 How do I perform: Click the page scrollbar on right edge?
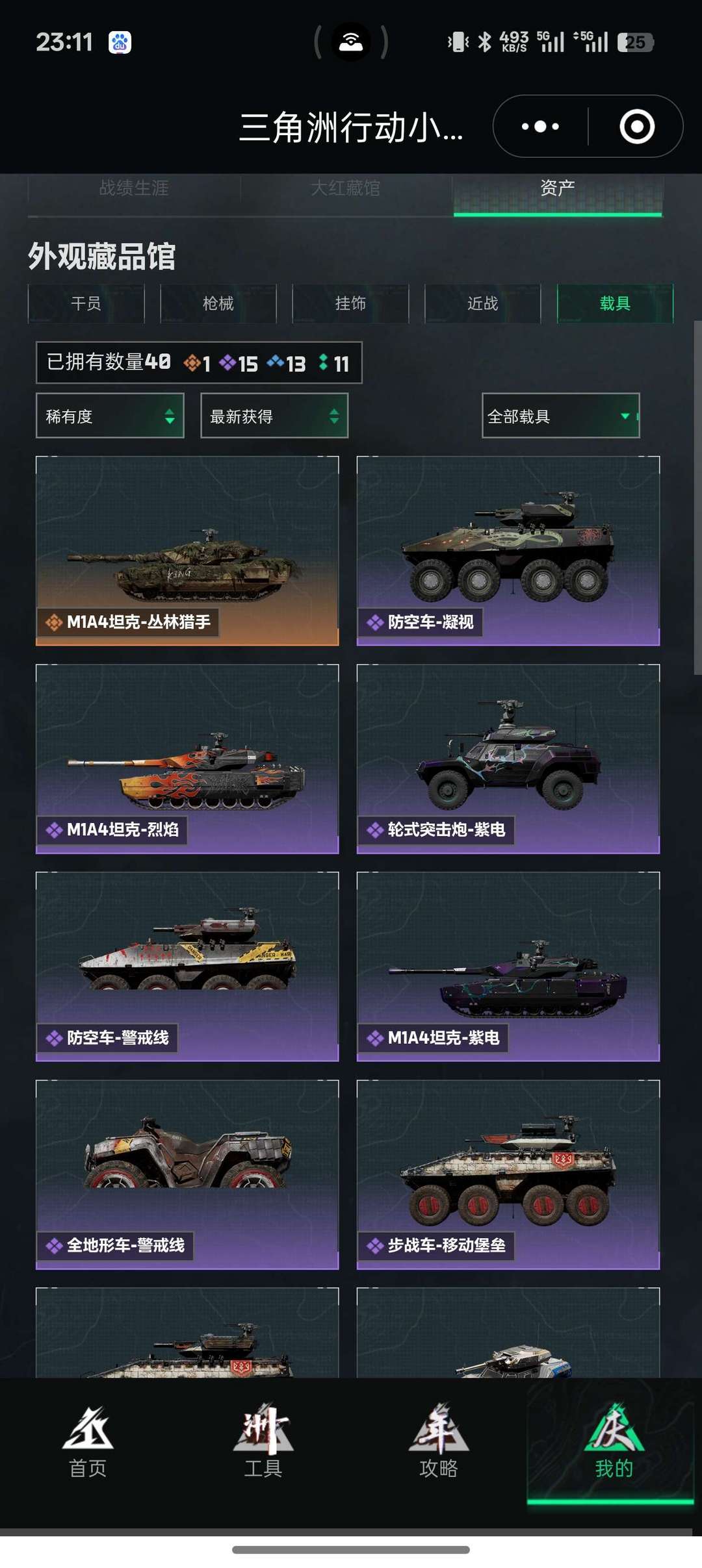click(x=697, y=497)
